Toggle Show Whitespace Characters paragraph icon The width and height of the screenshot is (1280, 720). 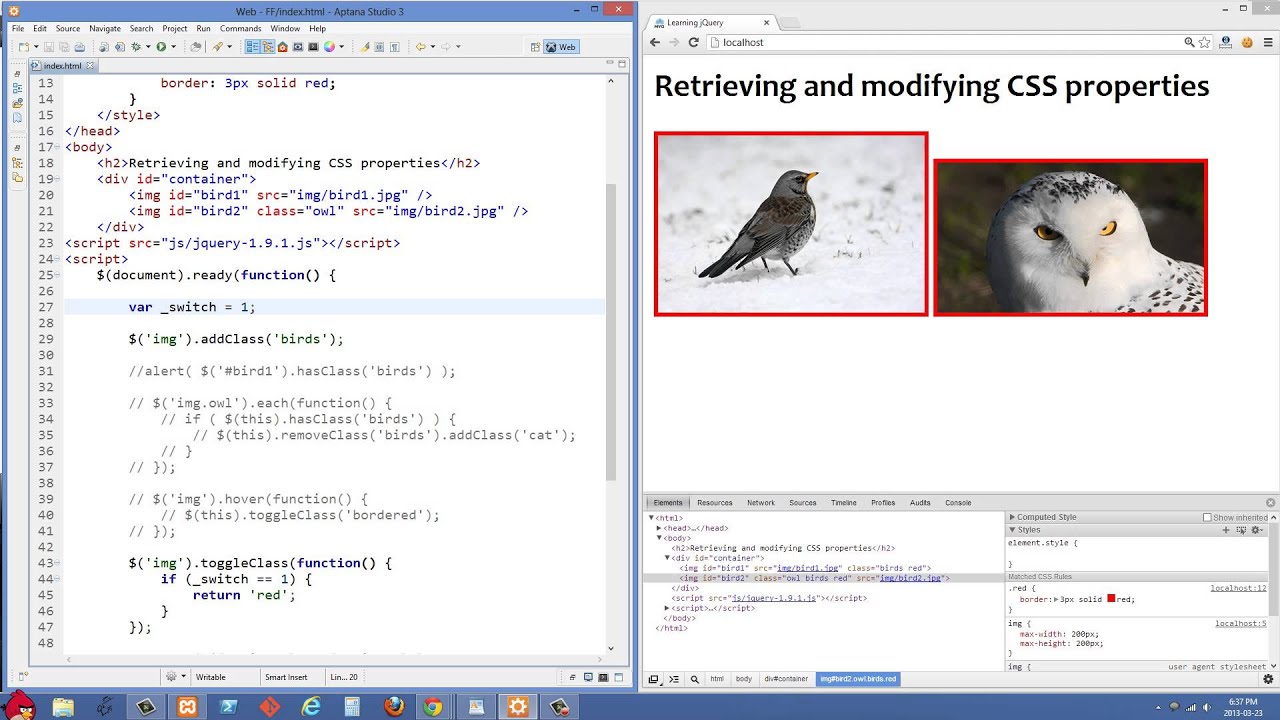click(395, 47)
